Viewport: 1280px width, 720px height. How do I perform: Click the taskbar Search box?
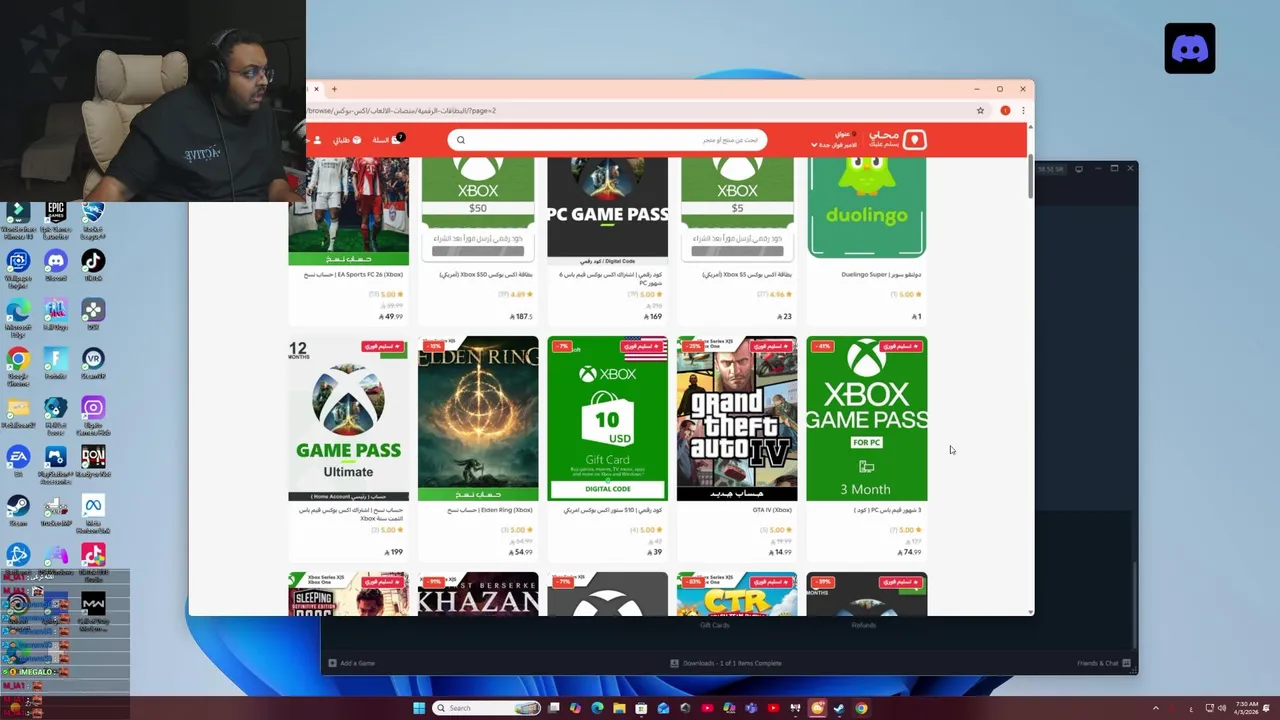(x=487, y=708)
